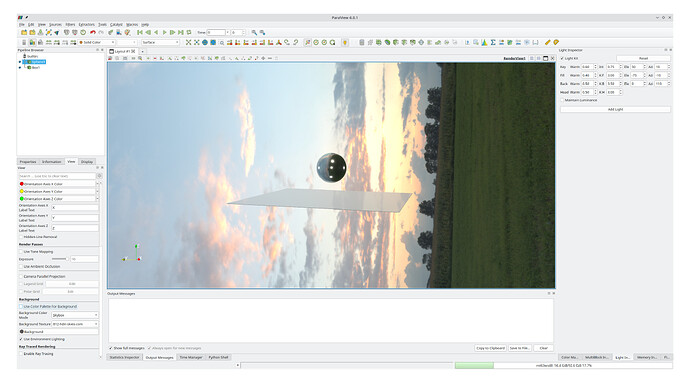Click the histogram chart toolbar icon
Image resolution: width=690 pixels, height=388 pixels.
[x=484, y=42]
